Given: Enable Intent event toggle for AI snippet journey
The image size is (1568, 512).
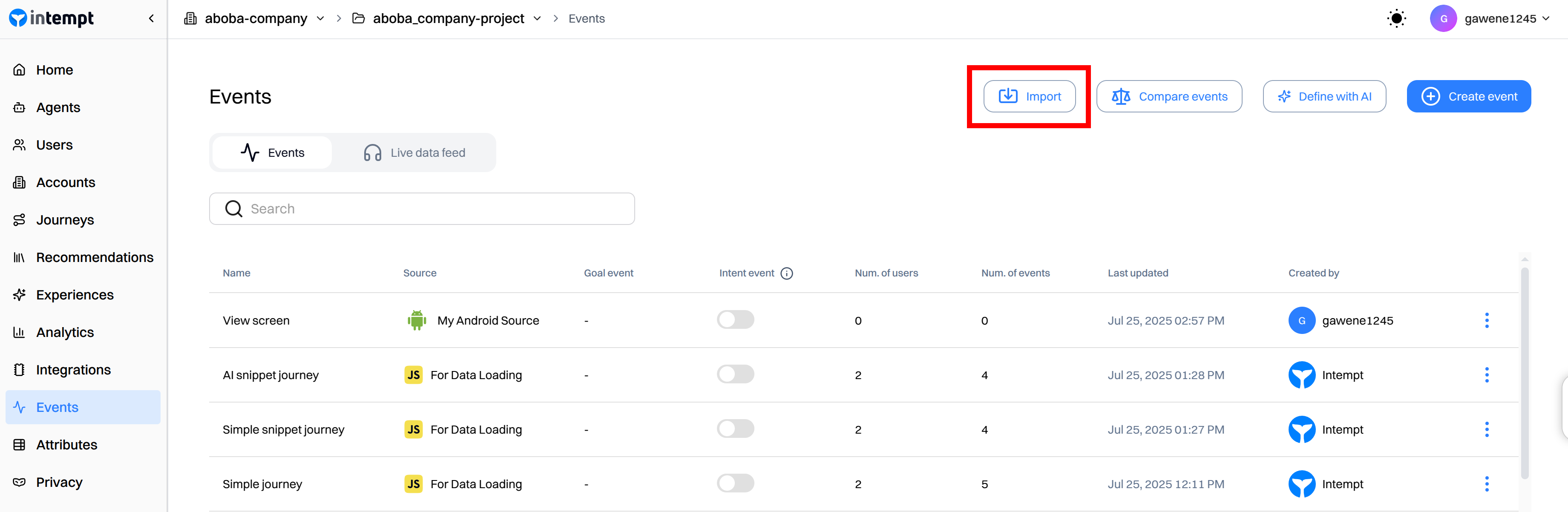Looking at the screenshot, I should [x=735, y=374].
